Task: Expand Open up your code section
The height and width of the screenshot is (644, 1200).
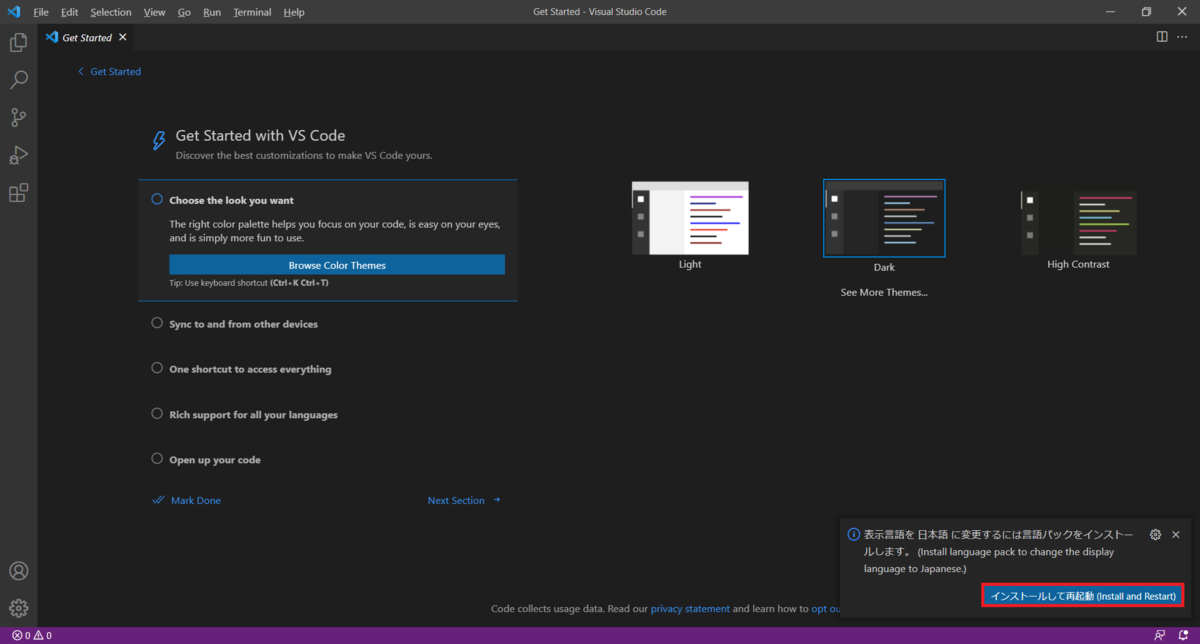Action: (215, 460)
